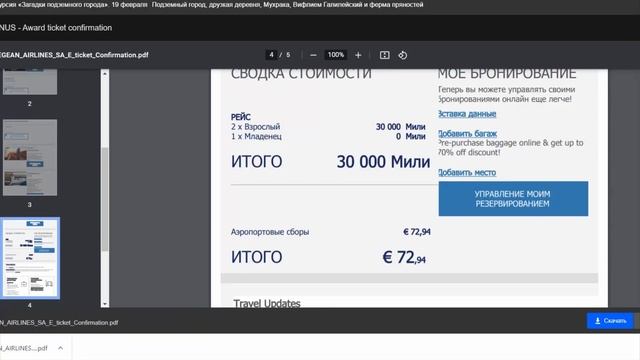Click '1 x Младенец' row
The image size is (640, 360).
tap(328, 136)
